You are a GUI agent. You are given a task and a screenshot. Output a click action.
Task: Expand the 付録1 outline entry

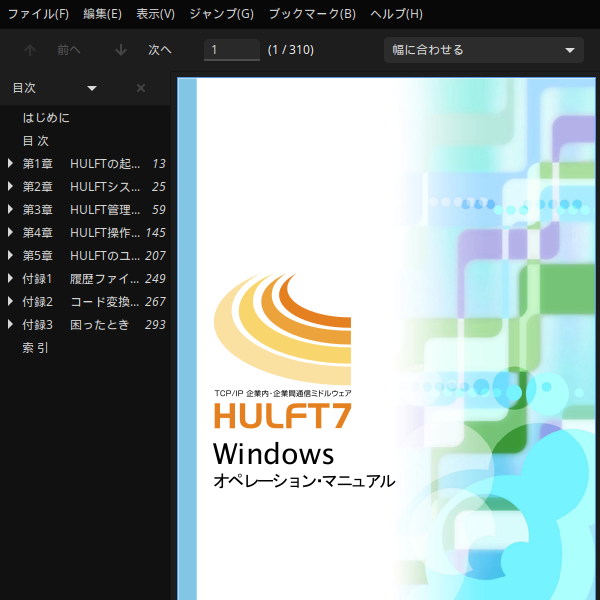tap(11, 279)
